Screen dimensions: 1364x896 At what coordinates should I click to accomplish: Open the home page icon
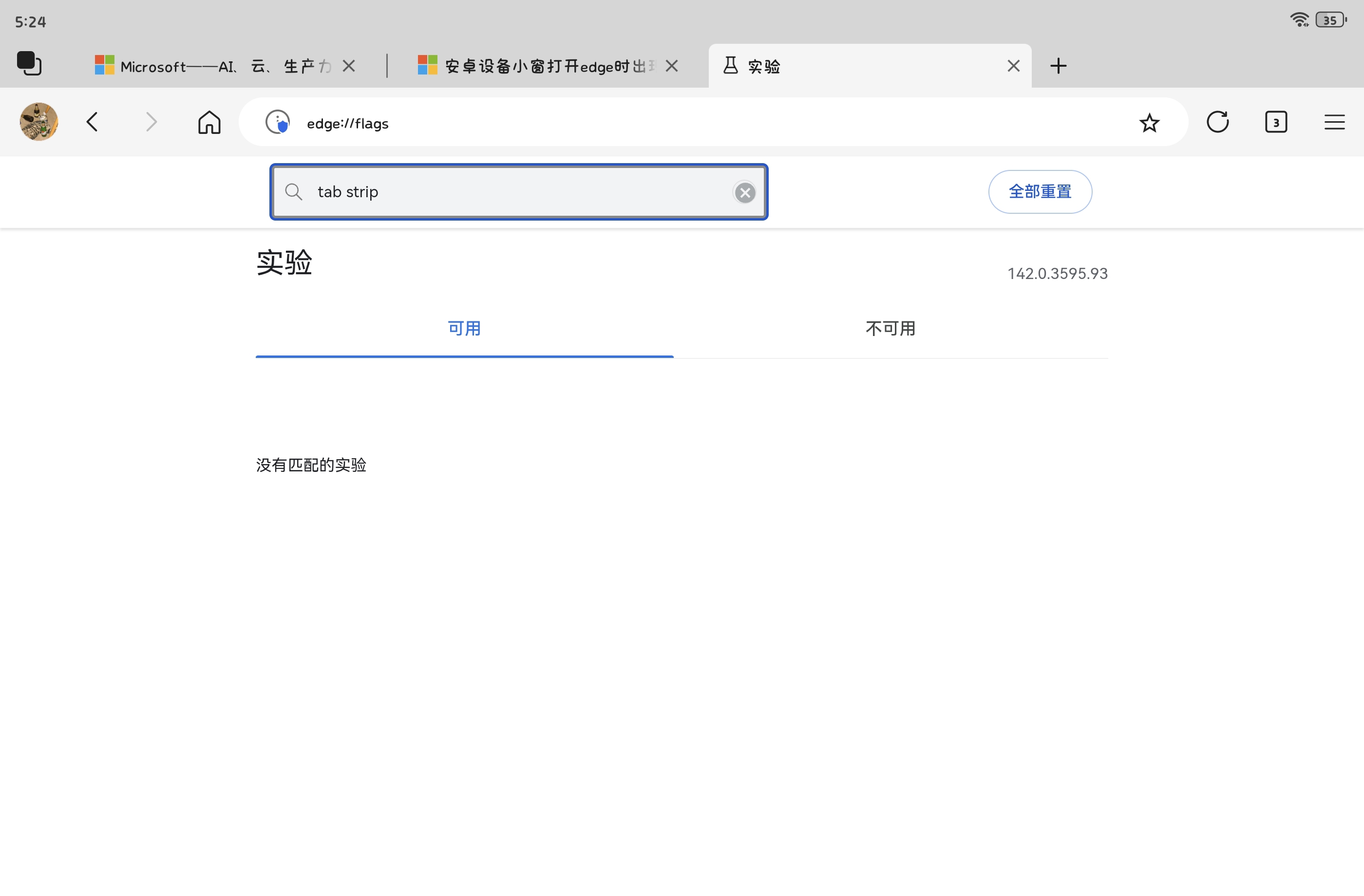pyautogui.click(x=209, y=122)
